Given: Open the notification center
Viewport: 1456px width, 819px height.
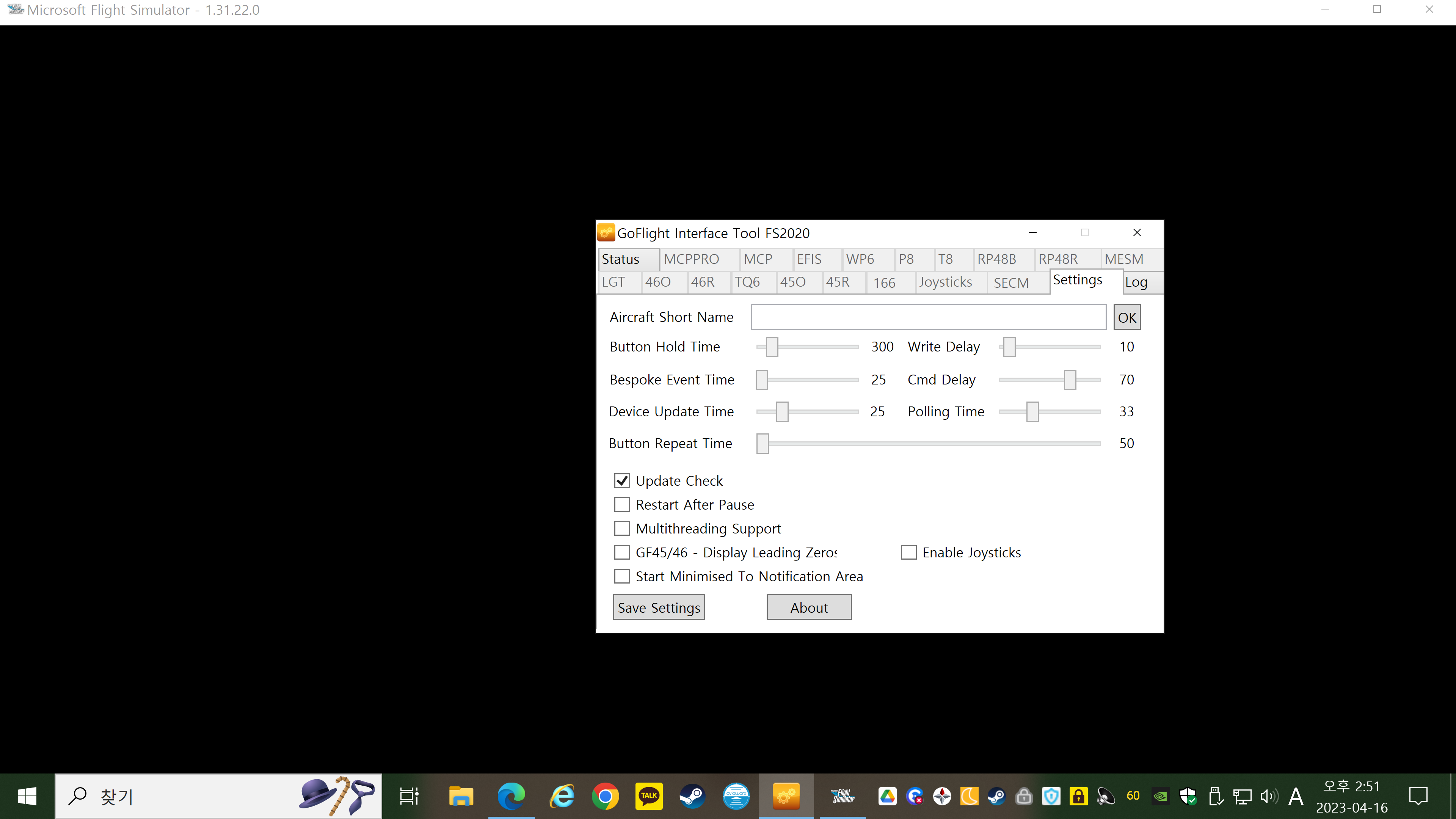Looking at the screenshot, I should [1419, 796].
